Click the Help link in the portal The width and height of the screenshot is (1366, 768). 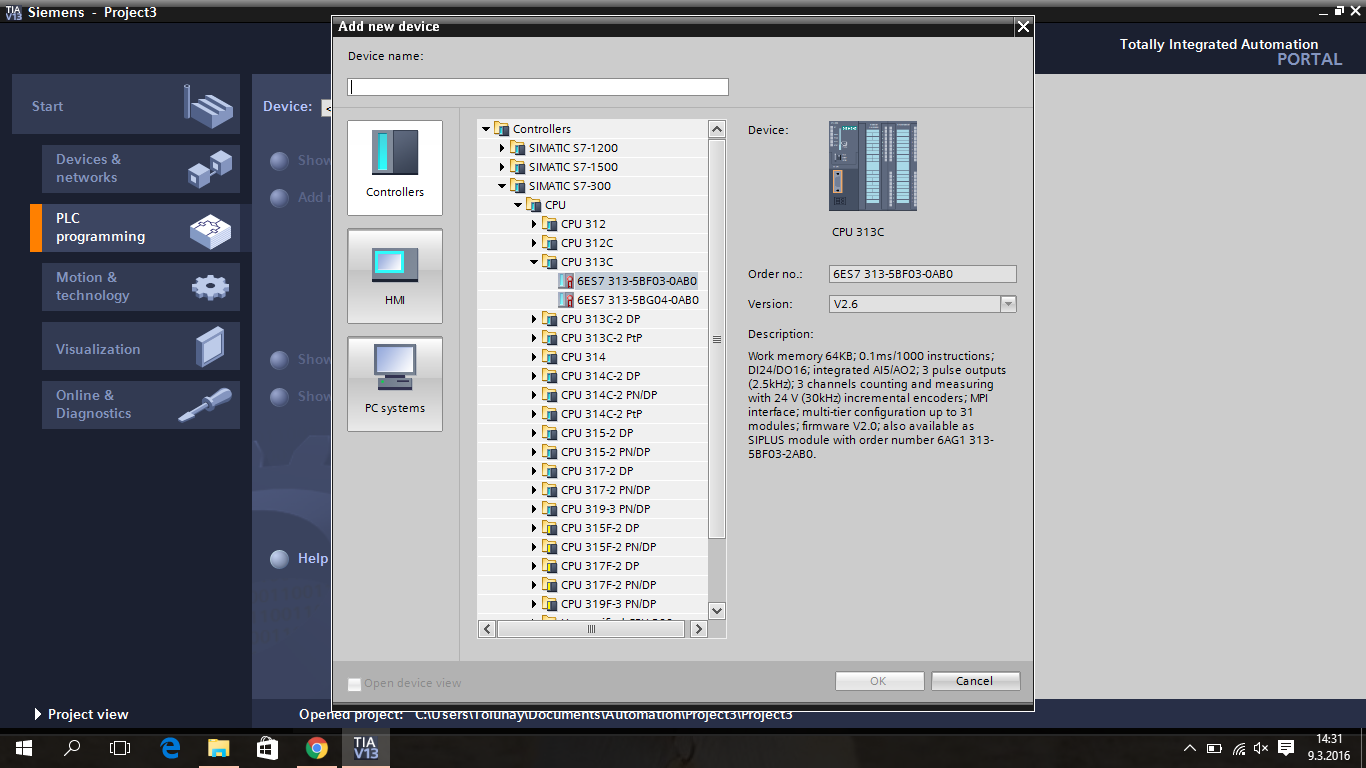click(313, 559)
